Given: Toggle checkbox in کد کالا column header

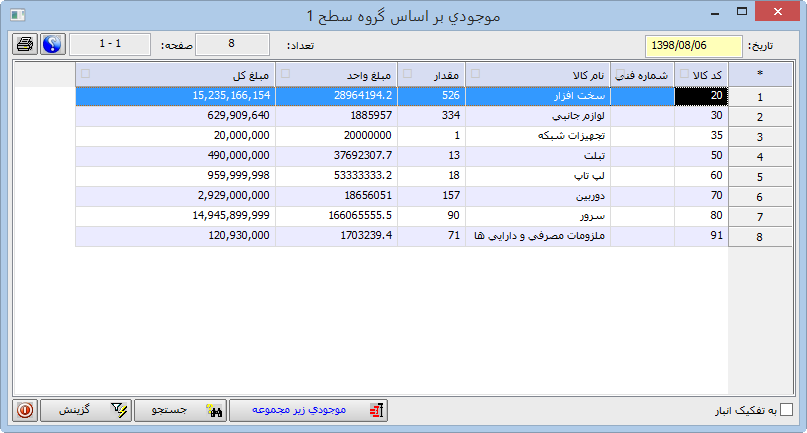Looking at the screenshot, I should pos(684,74).
